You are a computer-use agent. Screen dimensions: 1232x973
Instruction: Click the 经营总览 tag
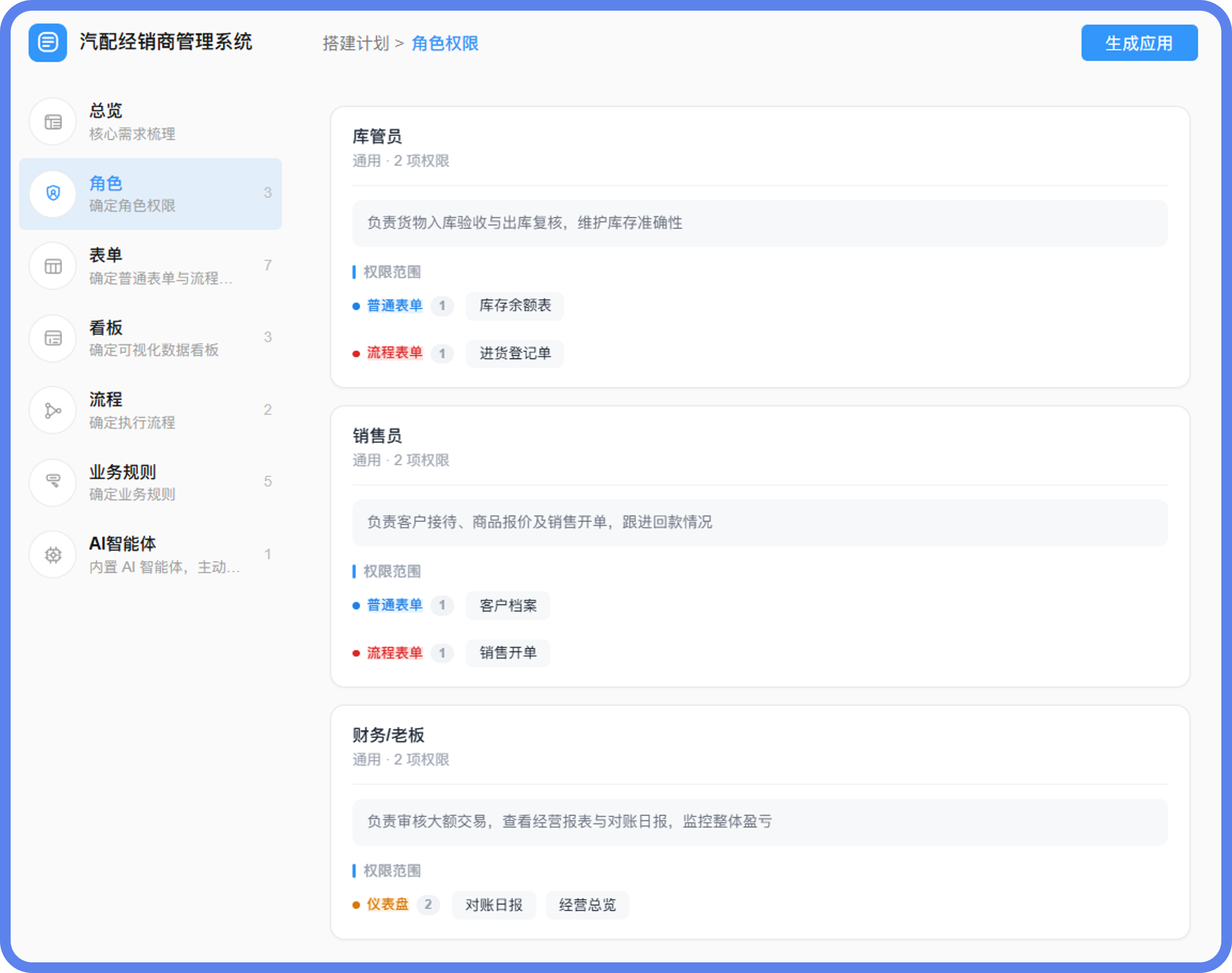(587, 905)
